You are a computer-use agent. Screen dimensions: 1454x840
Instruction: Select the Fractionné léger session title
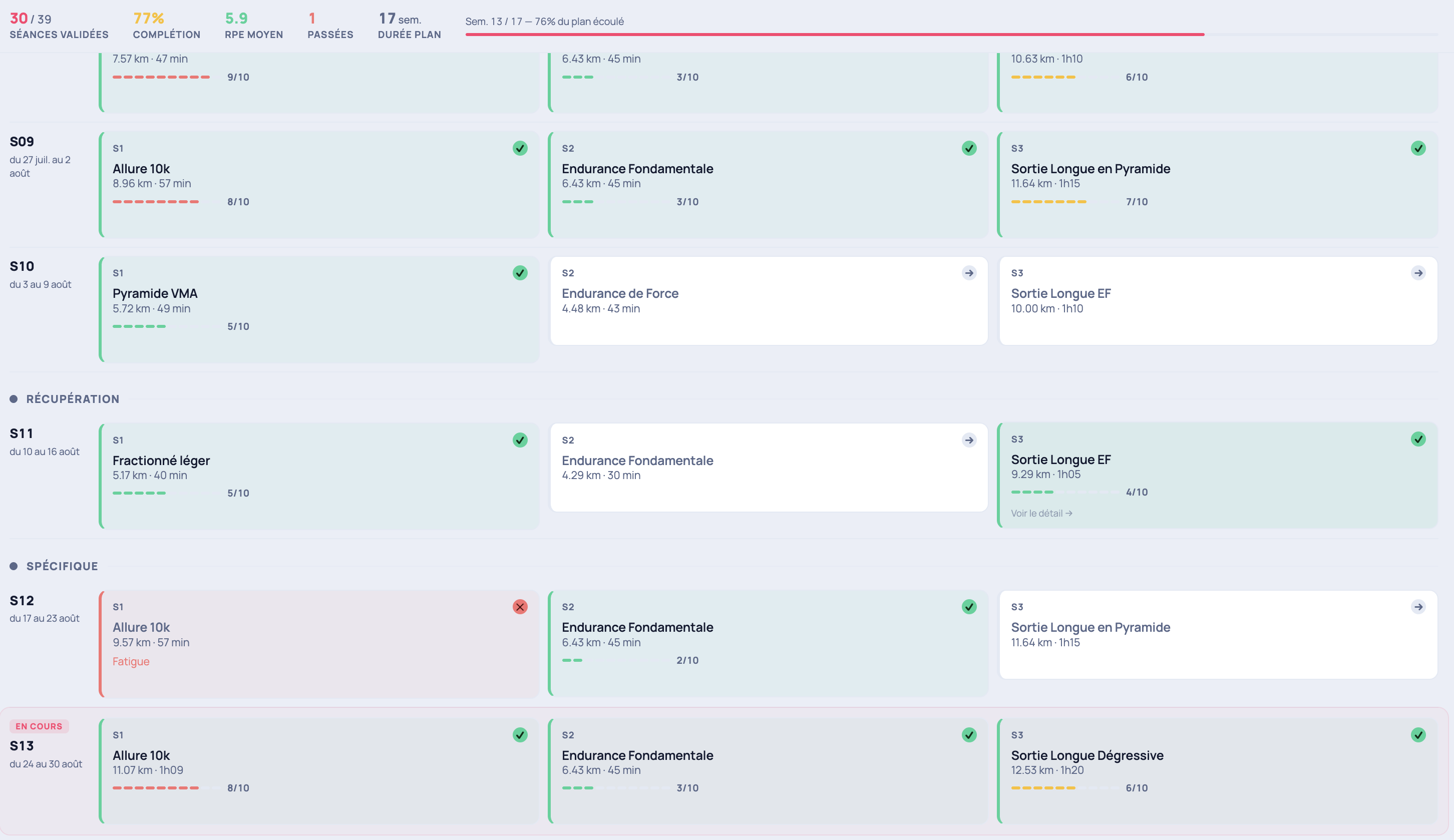161,461
